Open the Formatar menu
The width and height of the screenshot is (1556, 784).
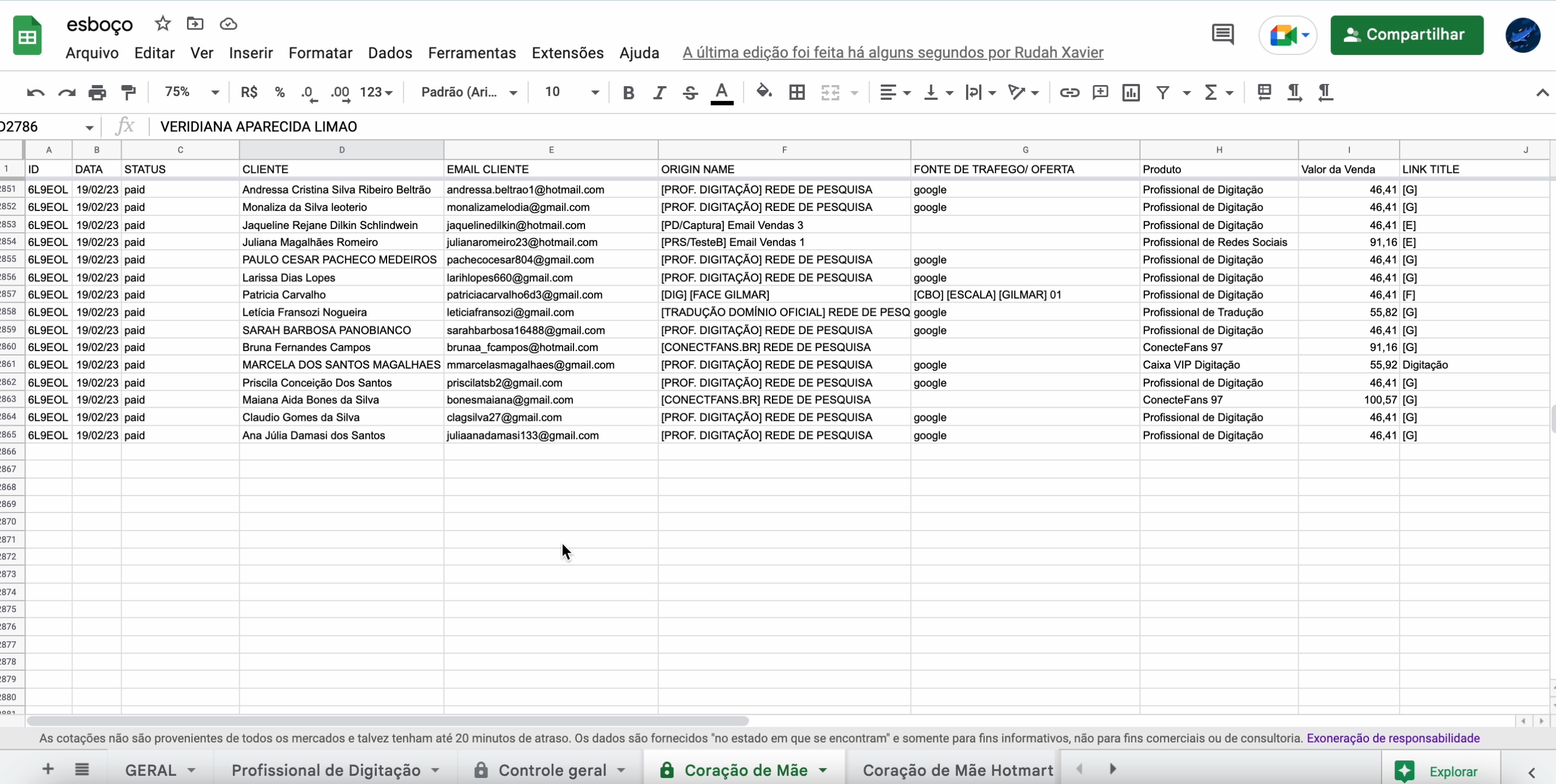(x=320, y=53)
